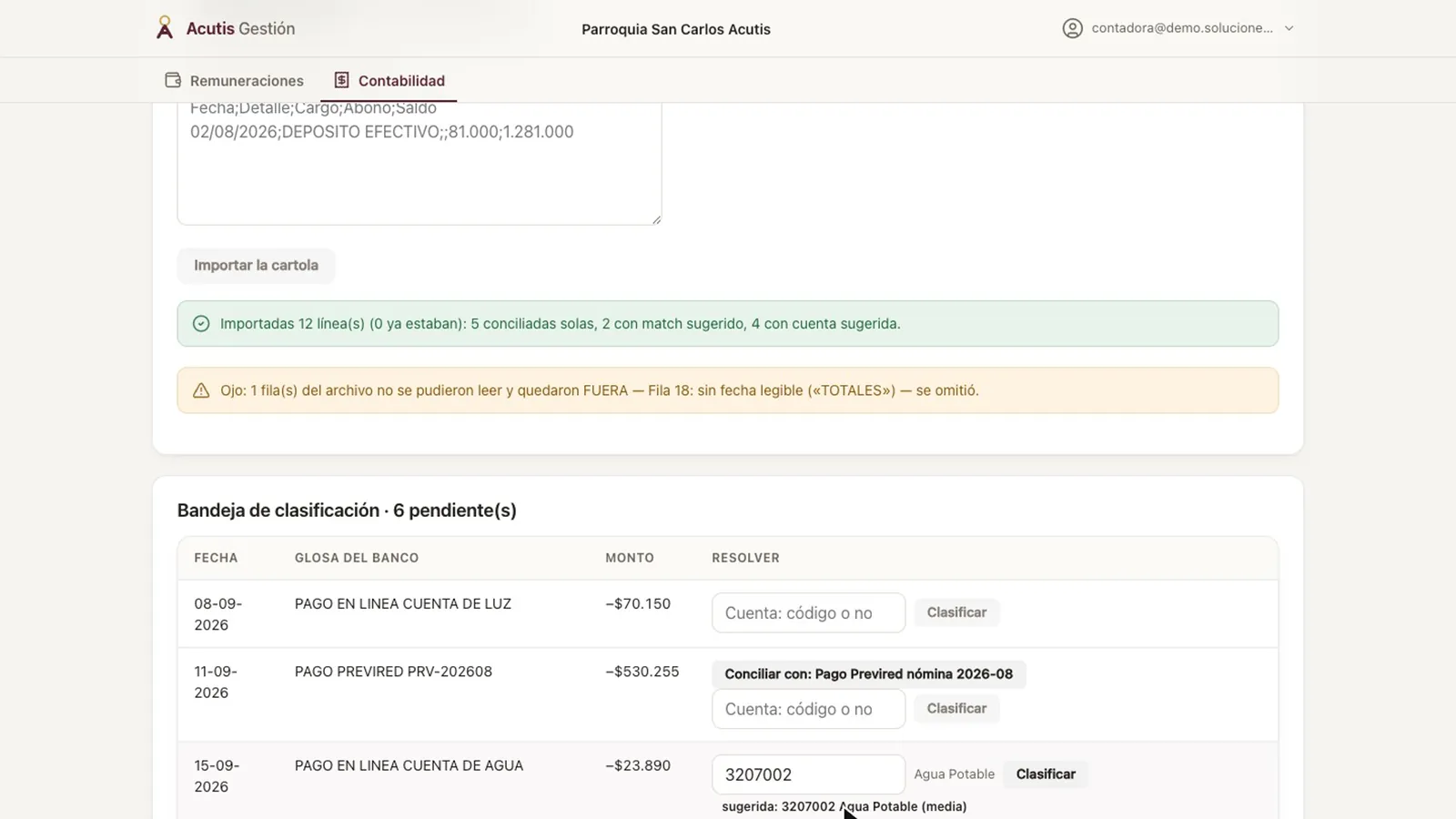This screenshot has width=1456, height=819.
Task: Click the FECHA column header
Action: (216, 558)
